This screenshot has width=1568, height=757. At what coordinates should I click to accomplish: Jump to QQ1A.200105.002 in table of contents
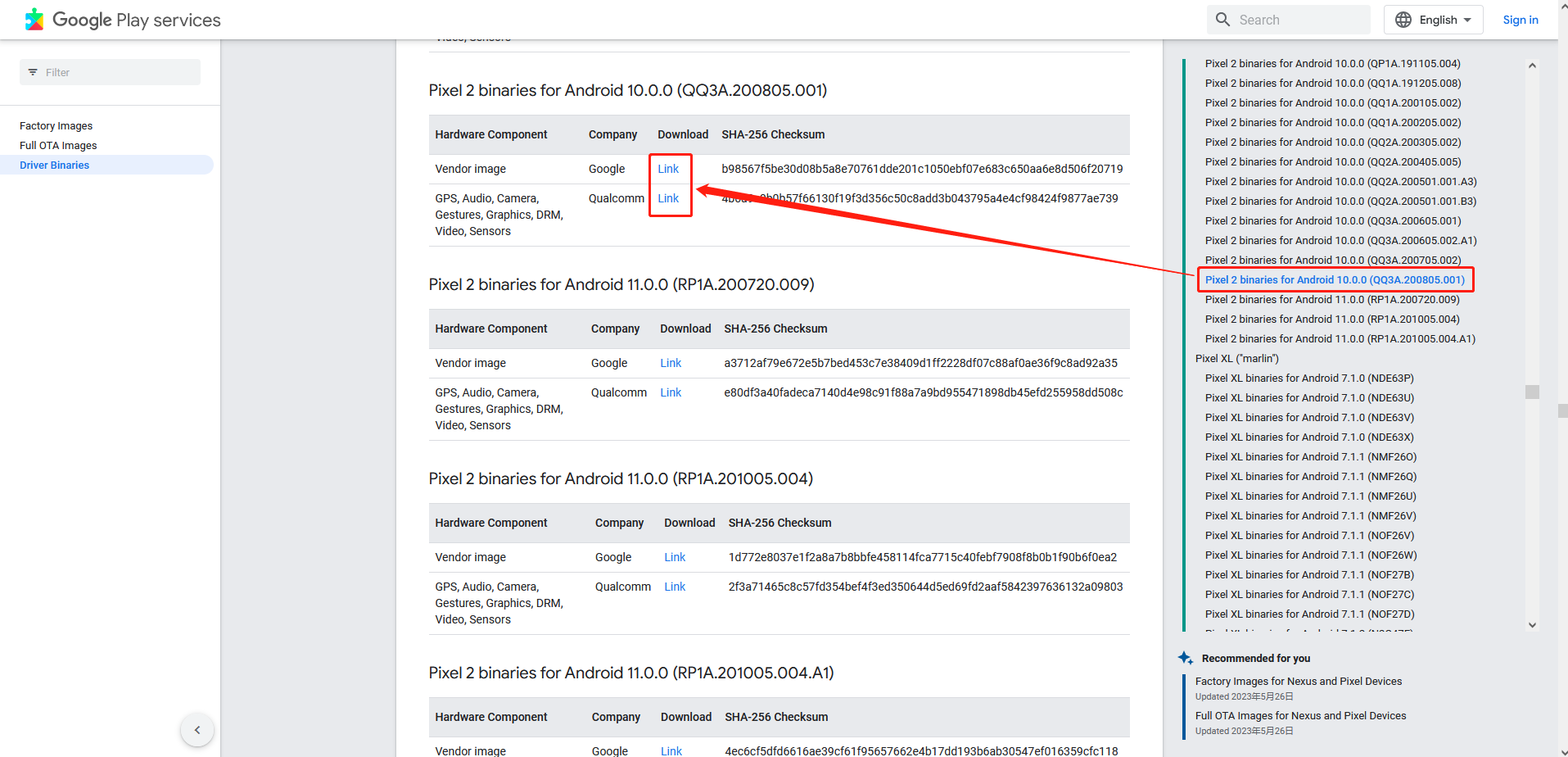(1333, 102)
